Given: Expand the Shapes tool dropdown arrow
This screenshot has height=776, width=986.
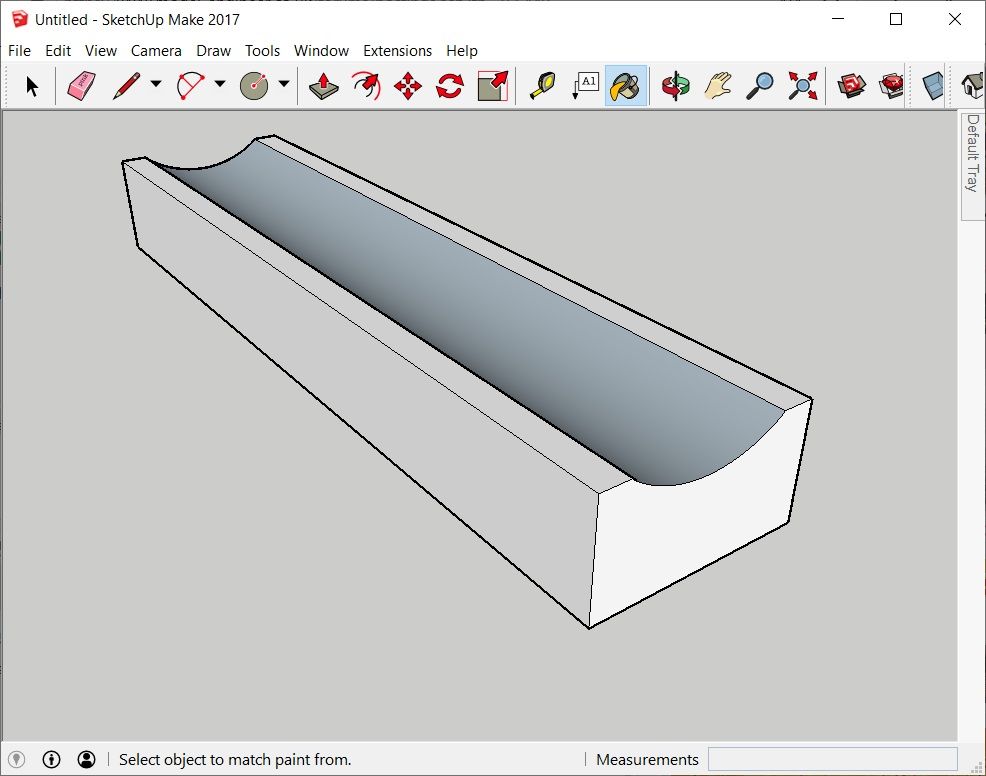Looking at the screenshot, I should pyautogui.click(x=284, y=85).
